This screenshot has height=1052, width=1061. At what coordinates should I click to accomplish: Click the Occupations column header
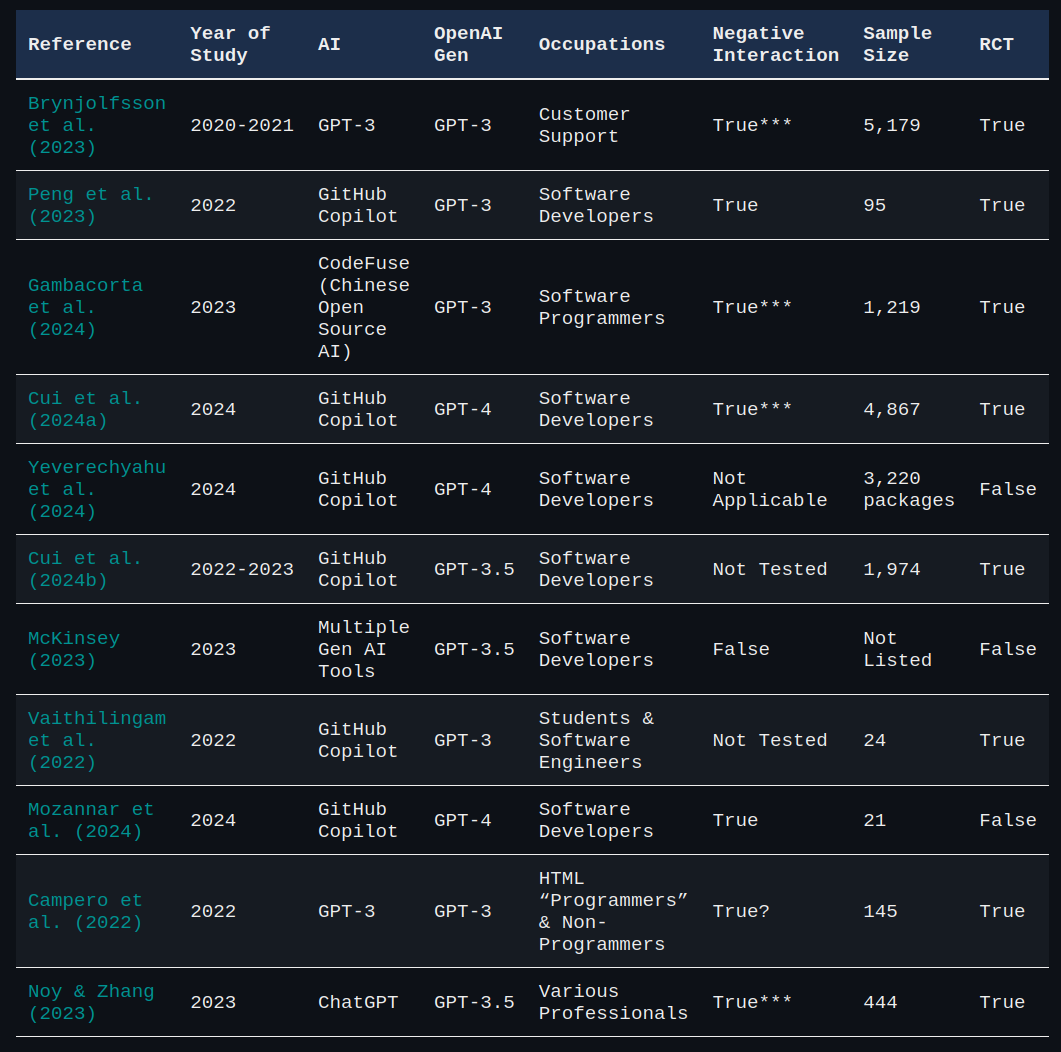(x=602, y=44)
